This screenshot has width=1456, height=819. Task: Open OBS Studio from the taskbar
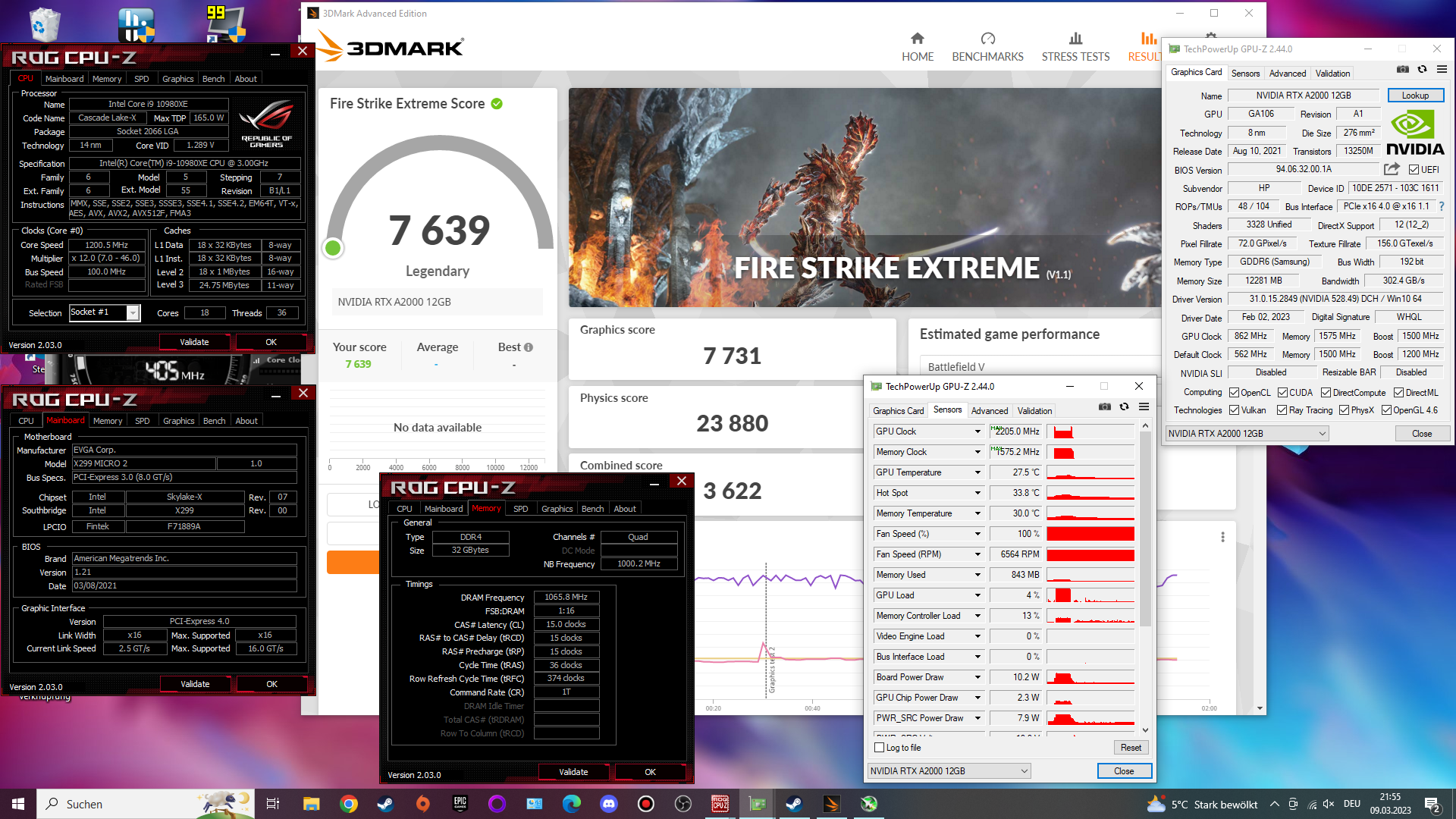(x=683, y=804)
